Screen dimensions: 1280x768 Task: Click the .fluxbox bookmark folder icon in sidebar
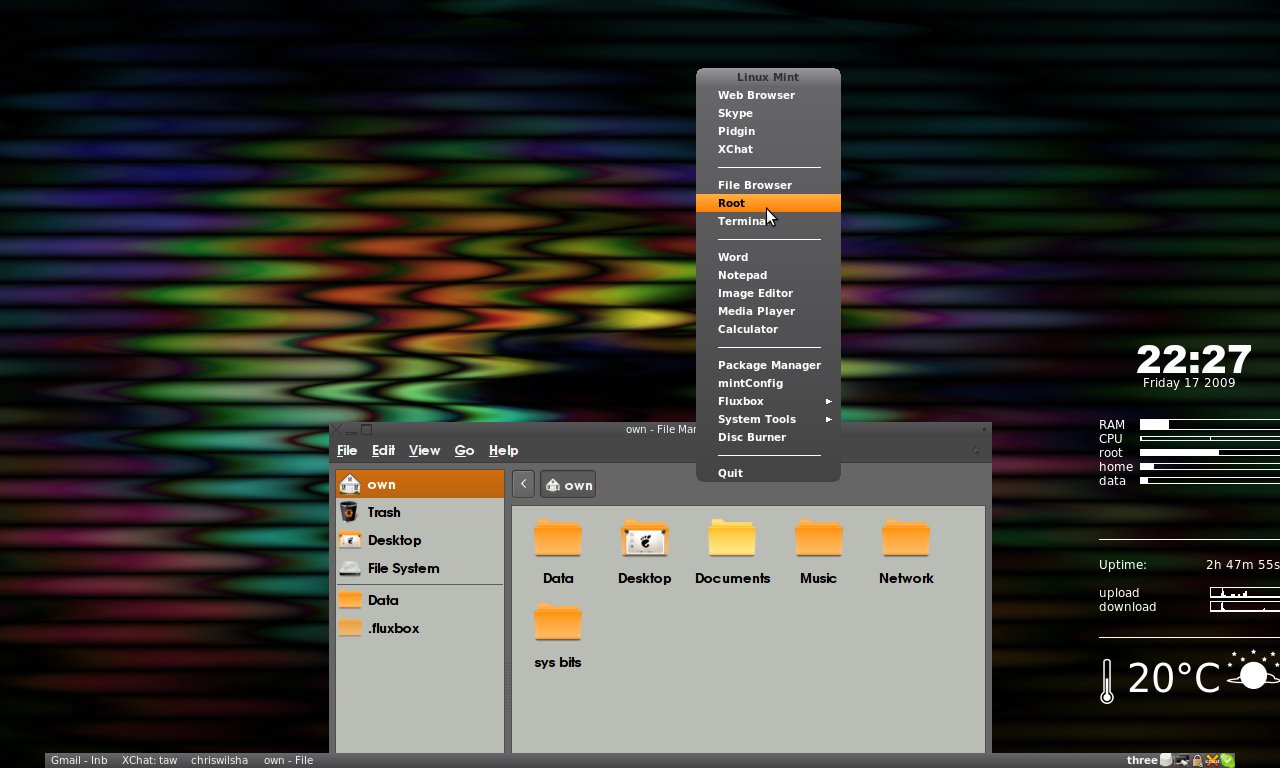click(x=350, y=628)
